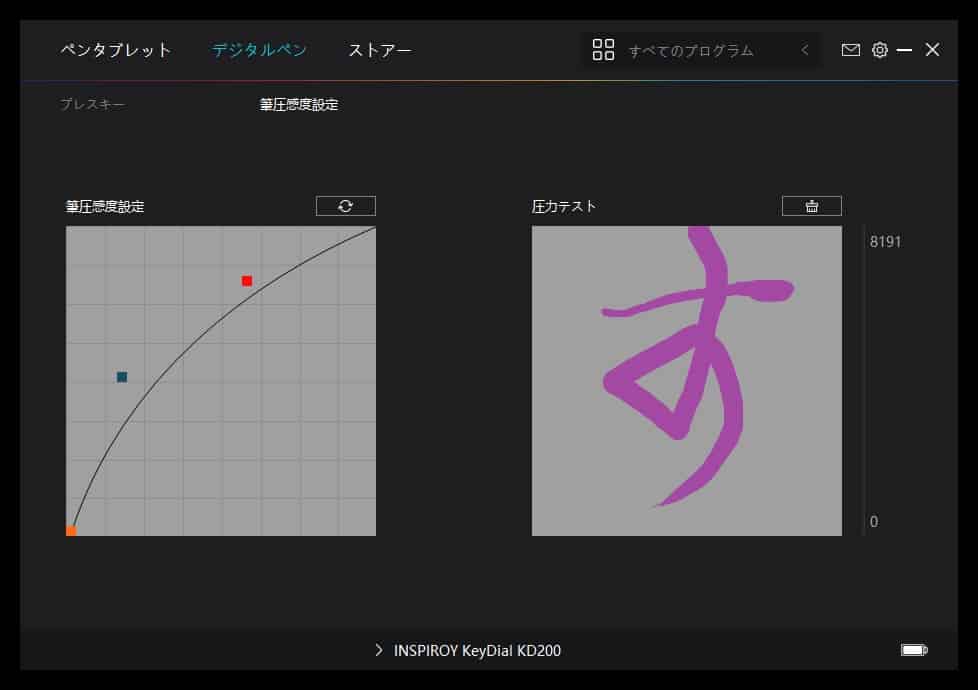978x690 pixels.
Task: Select the デジタルペン tab
Action: (259, 50)
